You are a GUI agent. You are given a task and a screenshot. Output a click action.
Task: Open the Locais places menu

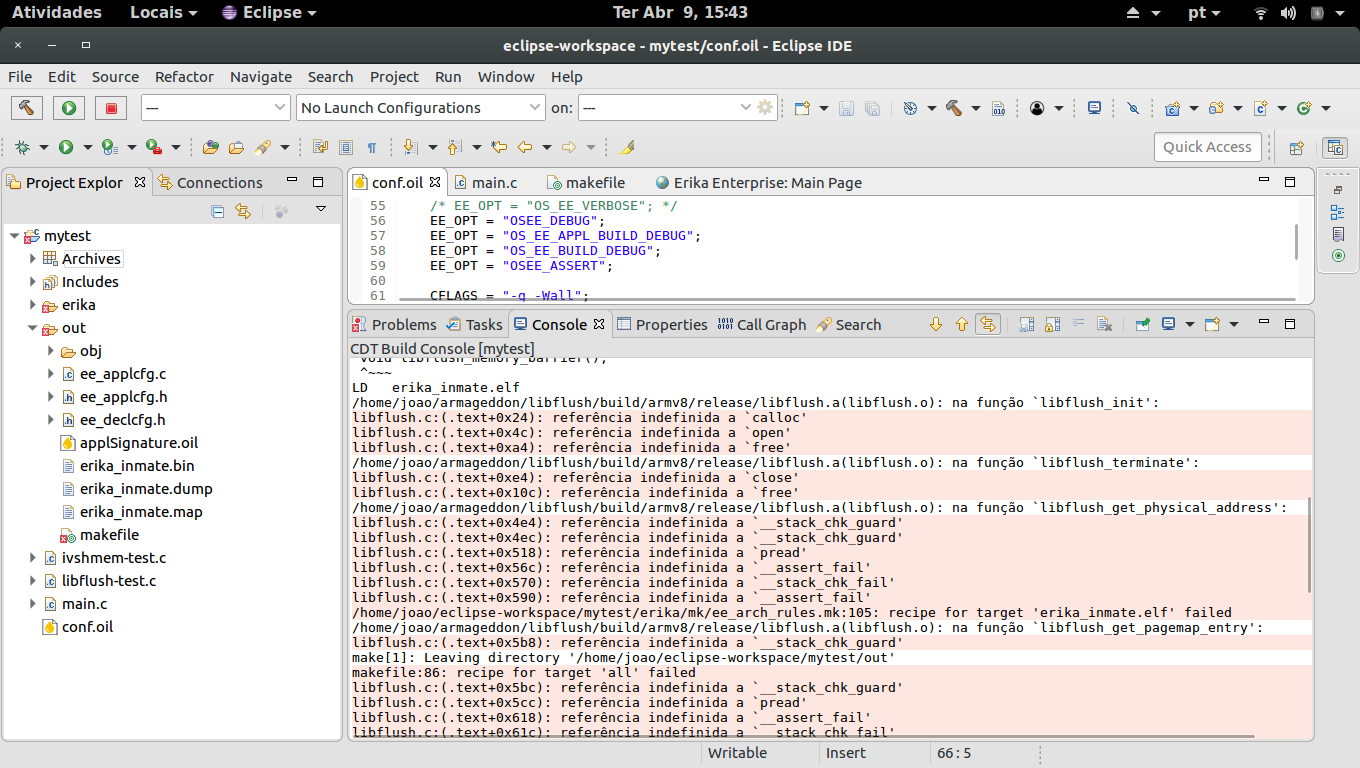[163, 13]
